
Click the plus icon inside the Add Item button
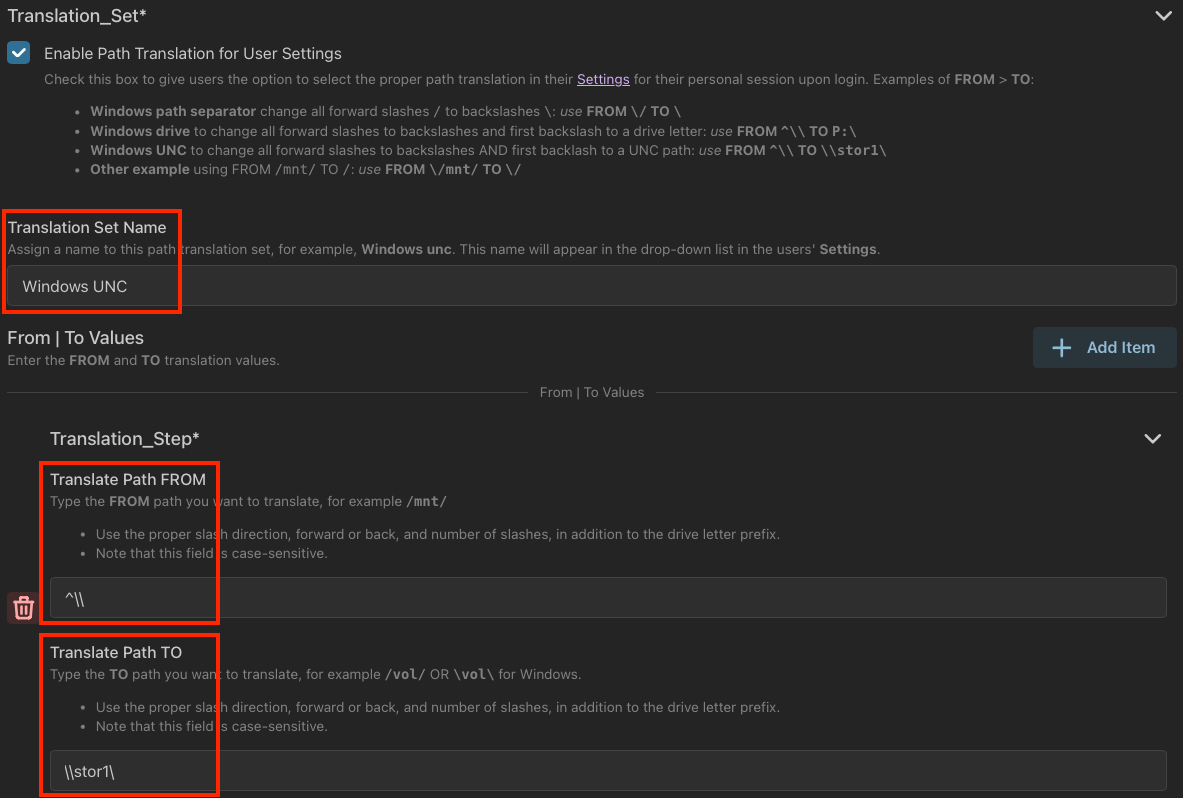[x=1061, y=347]
